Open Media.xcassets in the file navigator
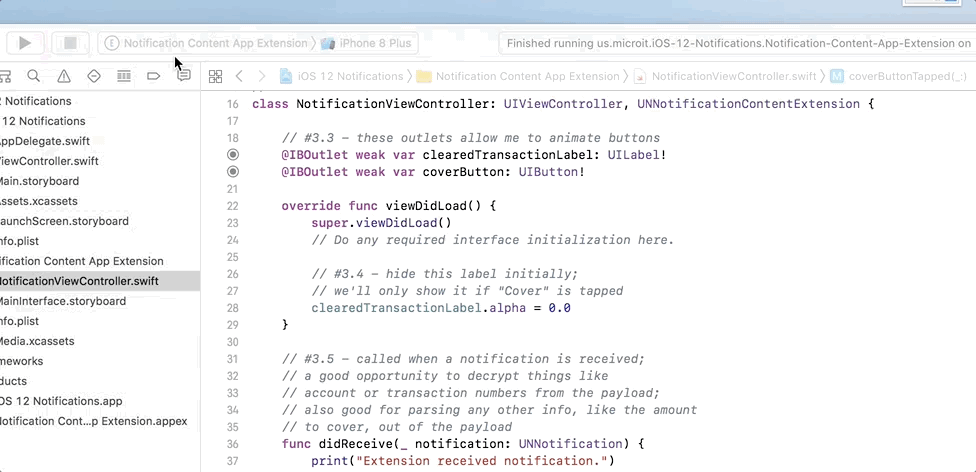Screen dimensions: 976x472 [x=38, y=341]
